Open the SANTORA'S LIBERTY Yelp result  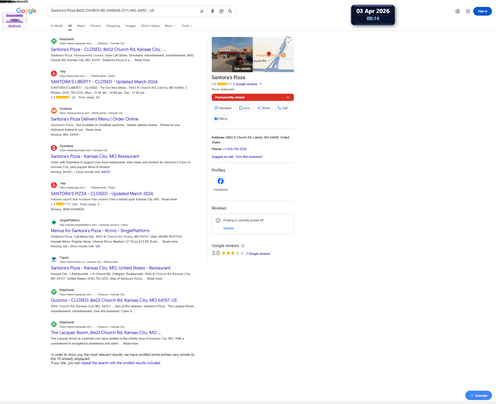pos(104,82)
